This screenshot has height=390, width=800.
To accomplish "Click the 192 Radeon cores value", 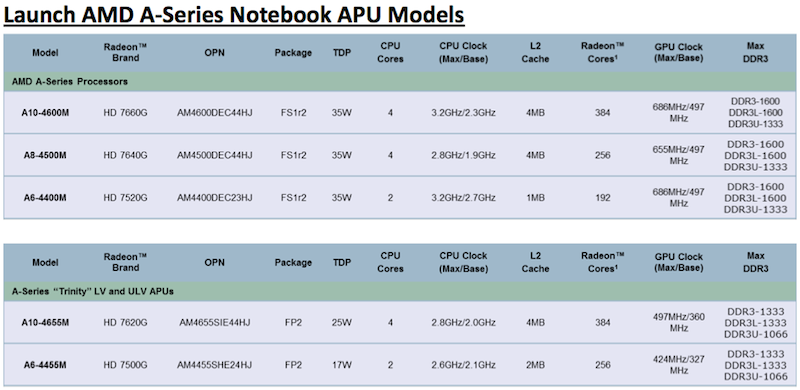I will pos(603,198).
